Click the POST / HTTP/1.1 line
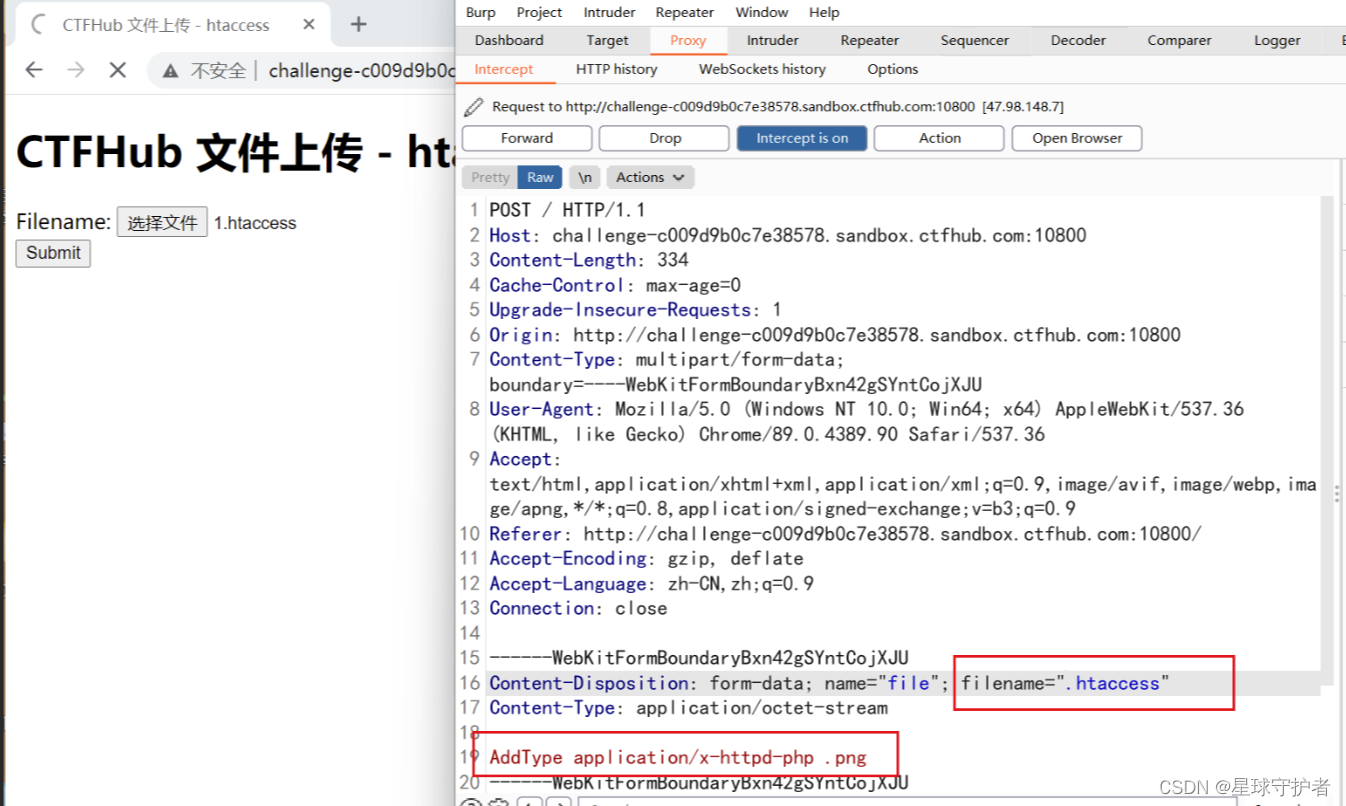1346x806 pixels. click(x=567, y=210)
